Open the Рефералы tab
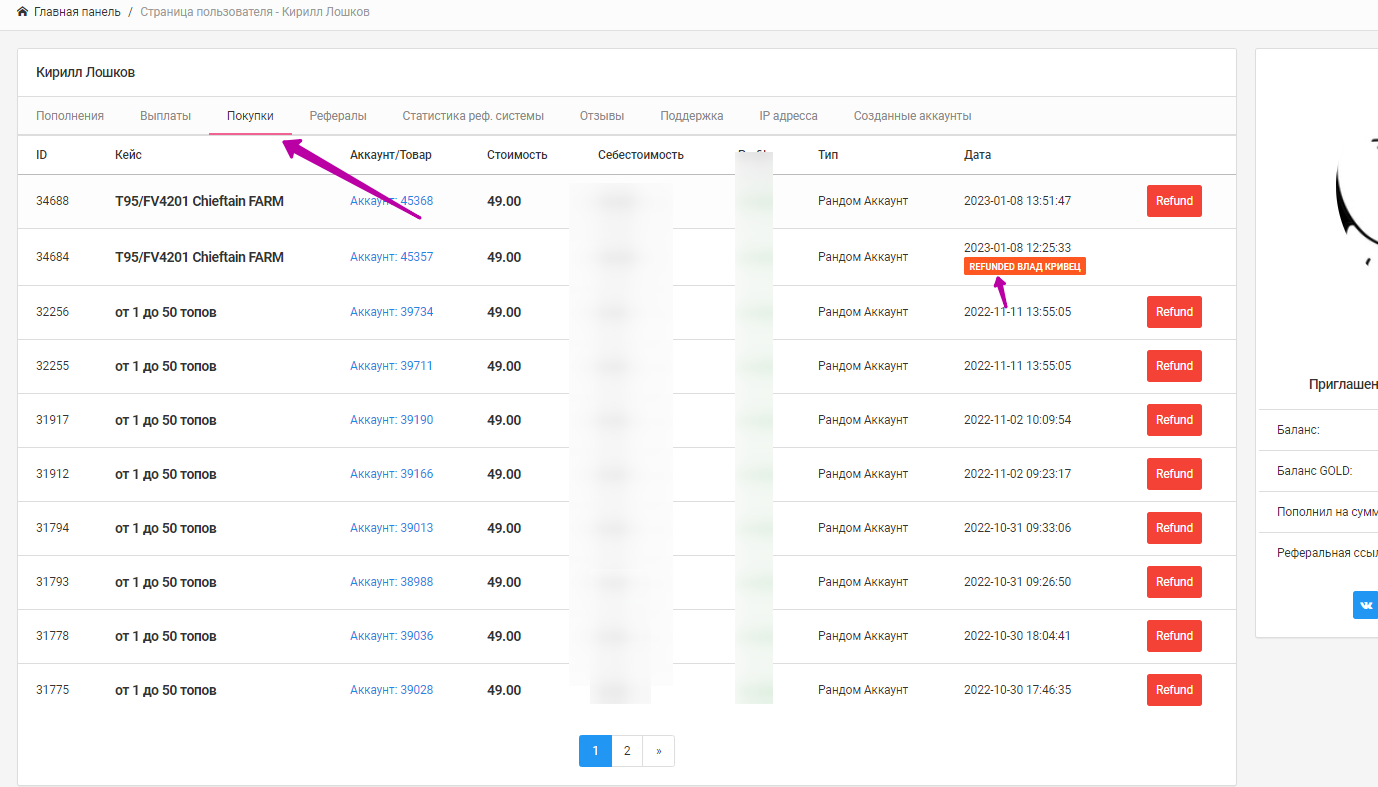Screen dimensions: 1378x787 click(x=338, y=116)
